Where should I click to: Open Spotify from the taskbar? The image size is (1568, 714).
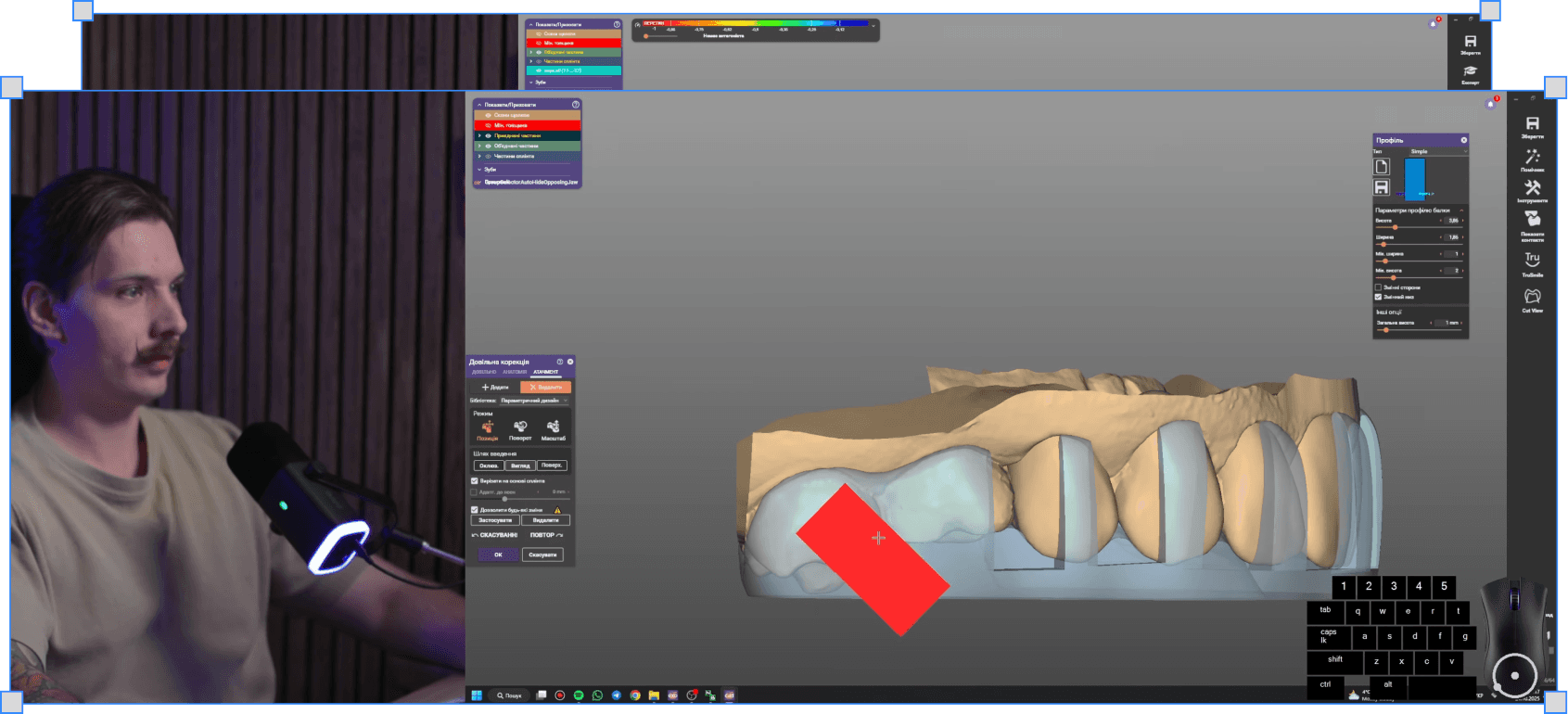[x=579, y=695]
